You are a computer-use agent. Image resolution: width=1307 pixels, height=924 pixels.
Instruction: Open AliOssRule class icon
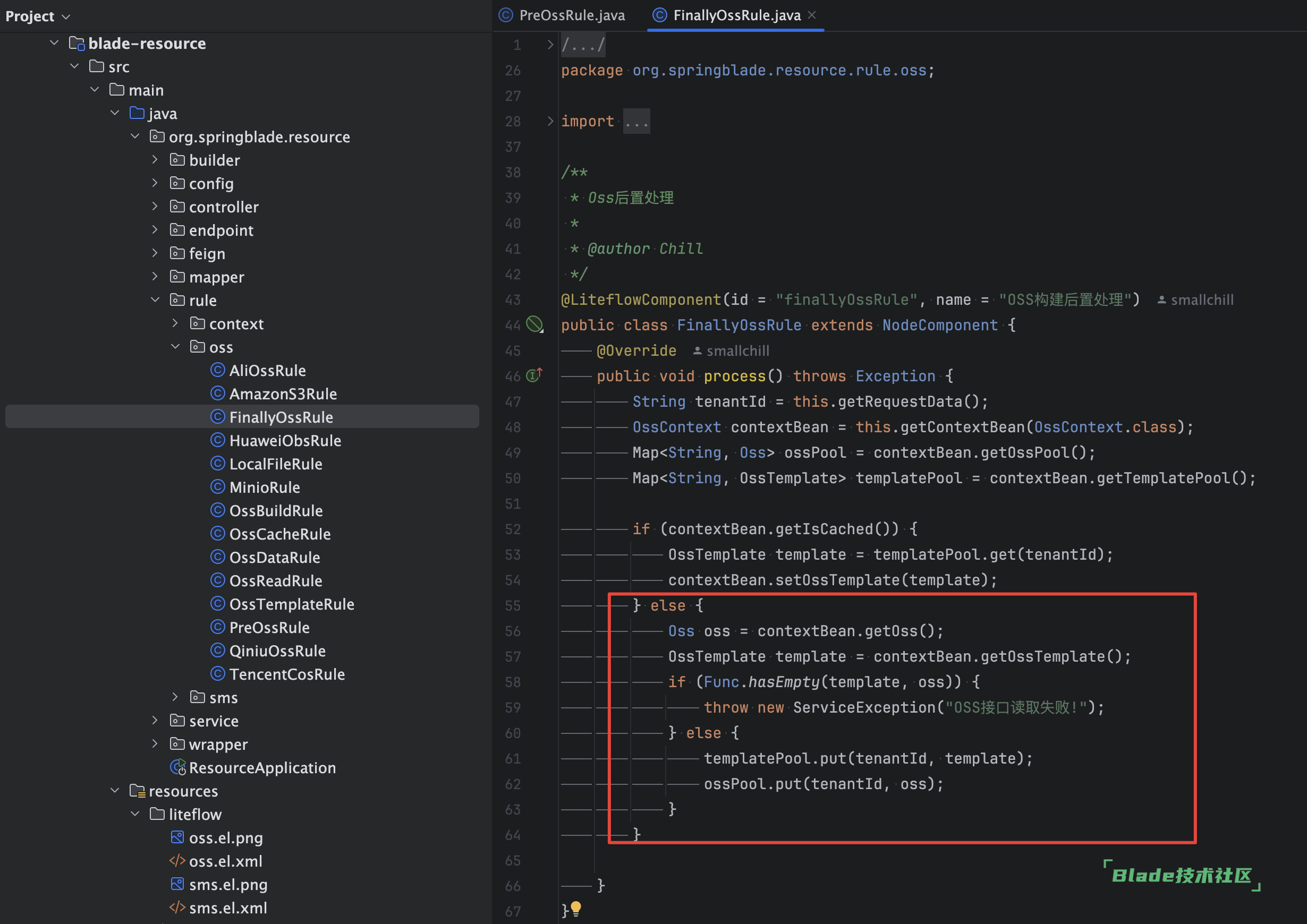(x=217, y=370)
